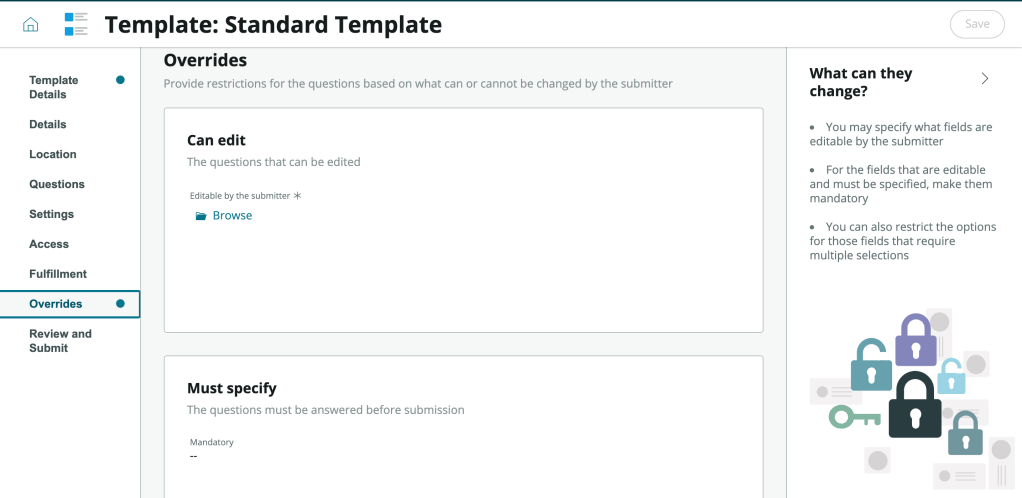Click the Template: Standard Template title
This screenshot has height=498, width=1022.
point(273,24)
